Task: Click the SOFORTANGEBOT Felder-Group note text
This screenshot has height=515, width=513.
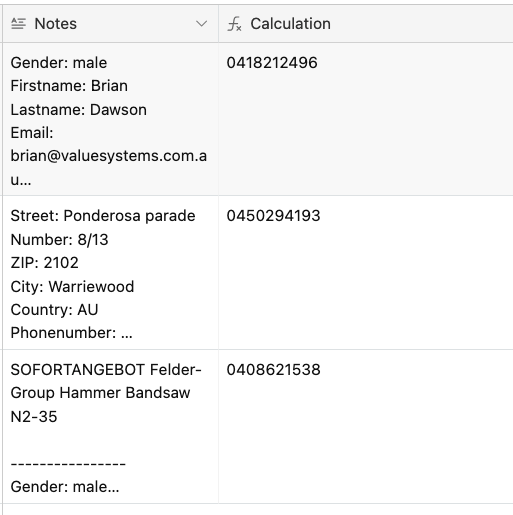Action: [x=106, y=381]
